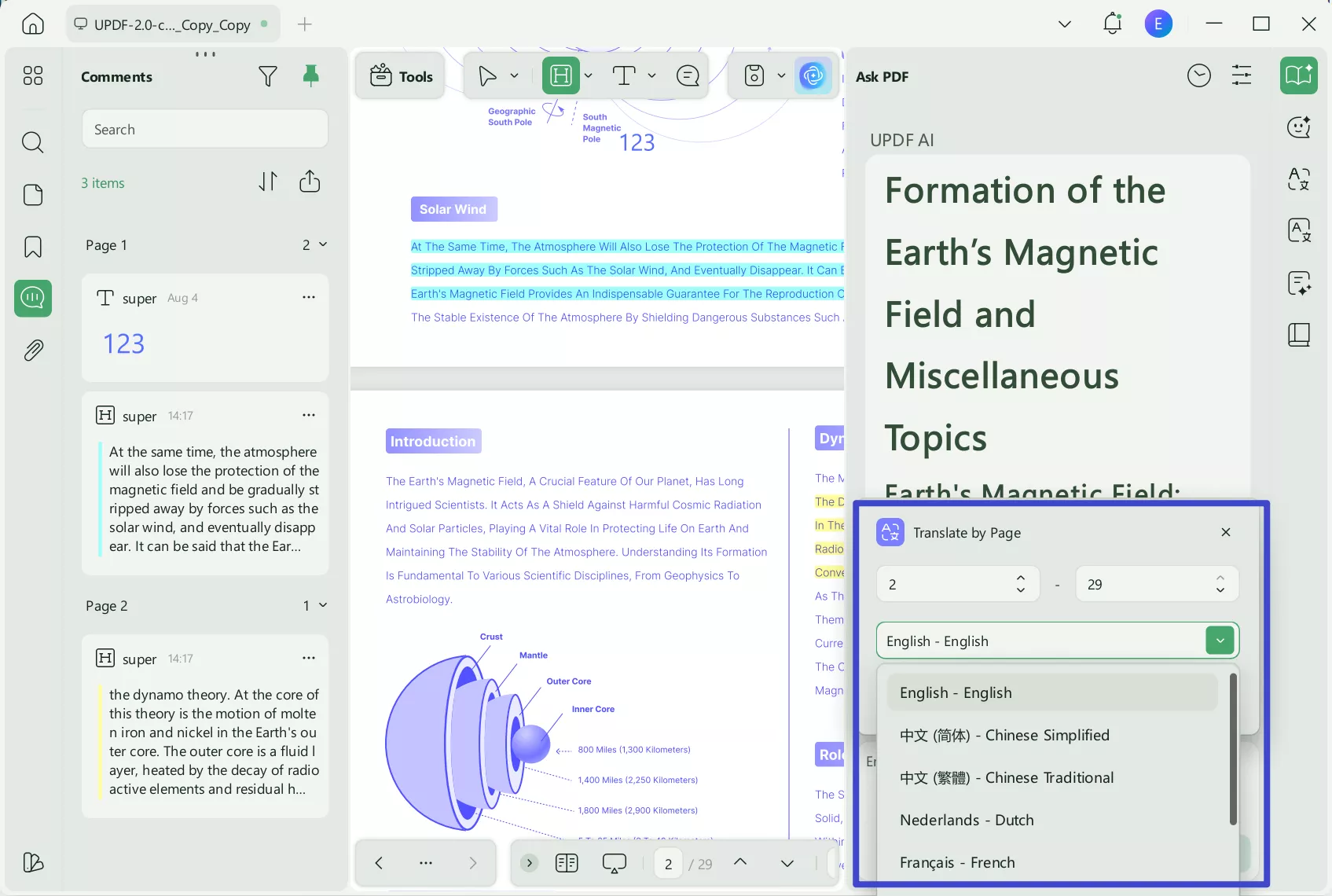Open the notifications bell

(x=1112, y=24)
